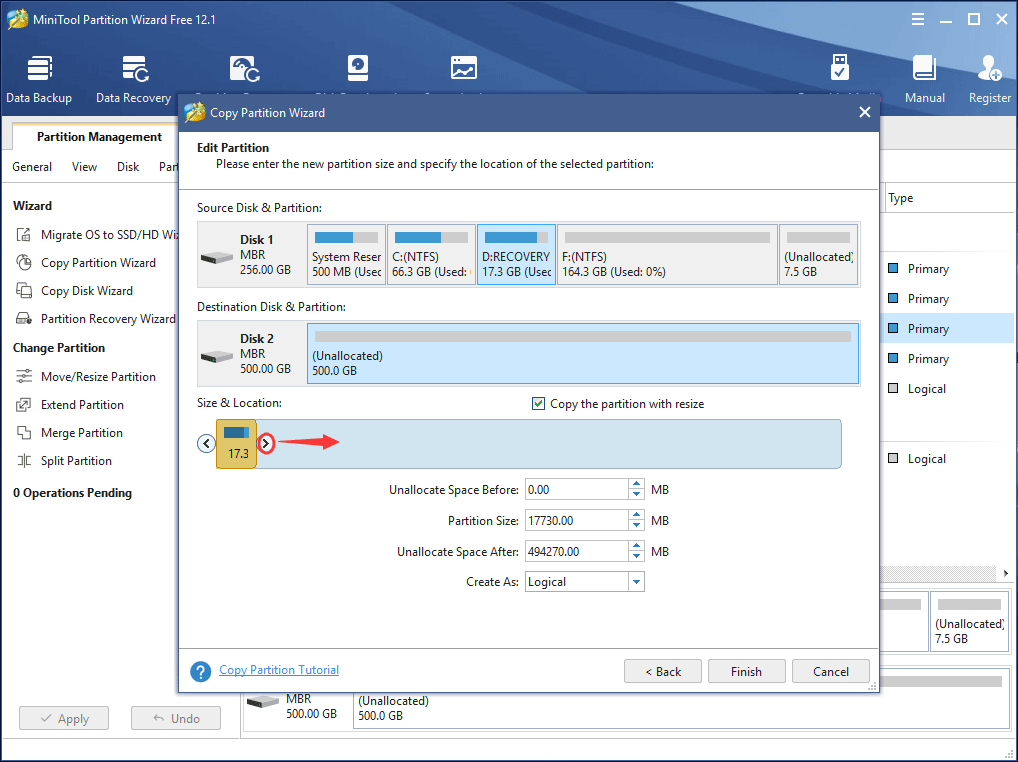Click the Partition Recovery toolbar icon
Image resolution: width=1018 pixels, height=762 pixels.
tap(245, 69)
